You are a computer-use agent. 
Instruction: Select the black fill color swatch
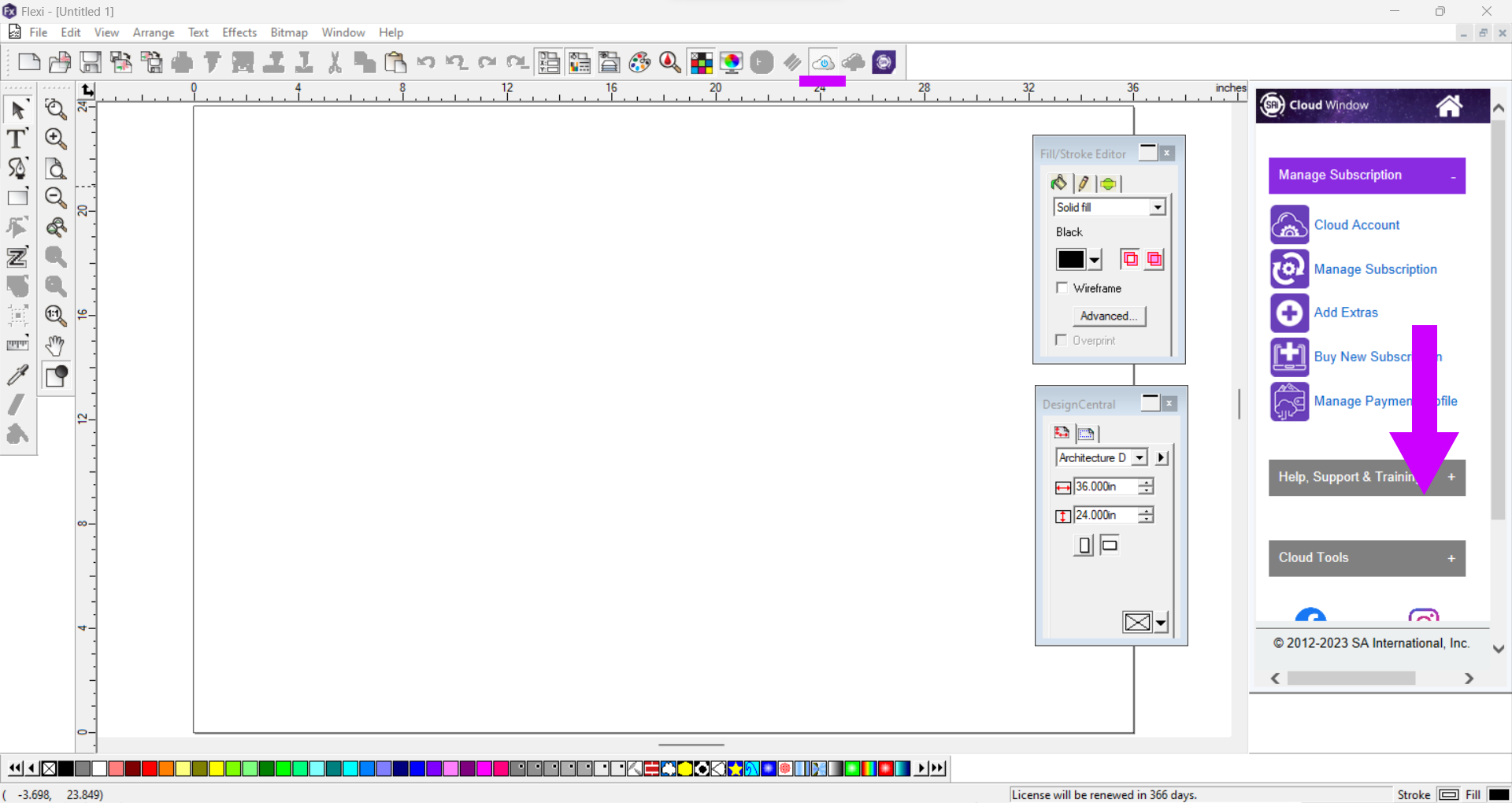point(1070,260)
